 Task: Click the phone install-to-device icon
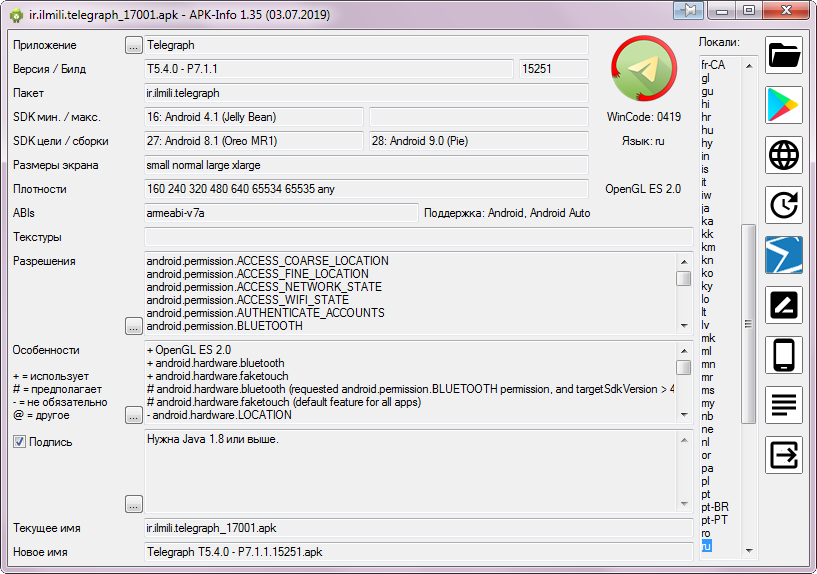click(784, 355)
